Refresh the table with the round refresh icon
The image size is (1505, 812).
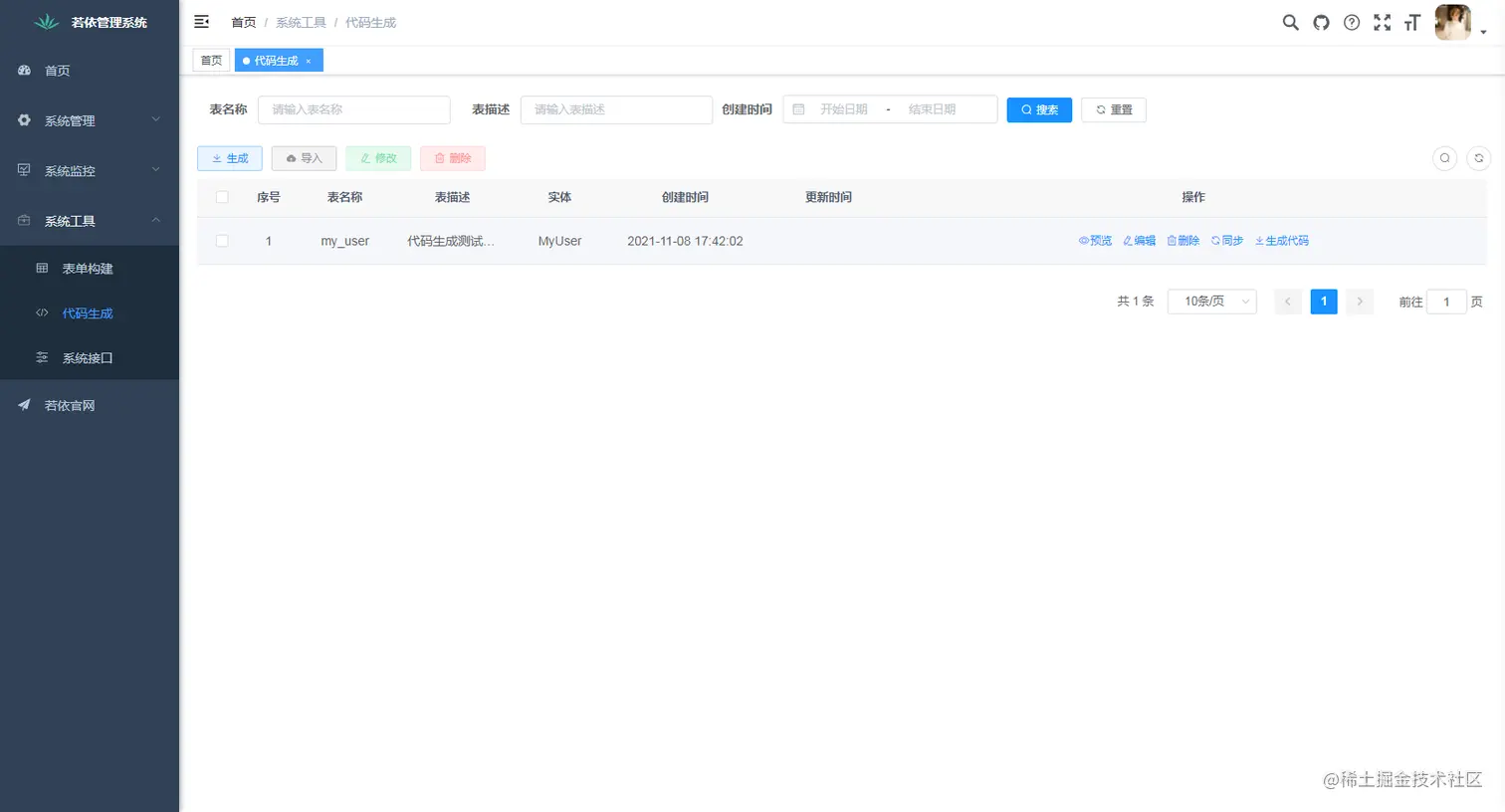1479,158
